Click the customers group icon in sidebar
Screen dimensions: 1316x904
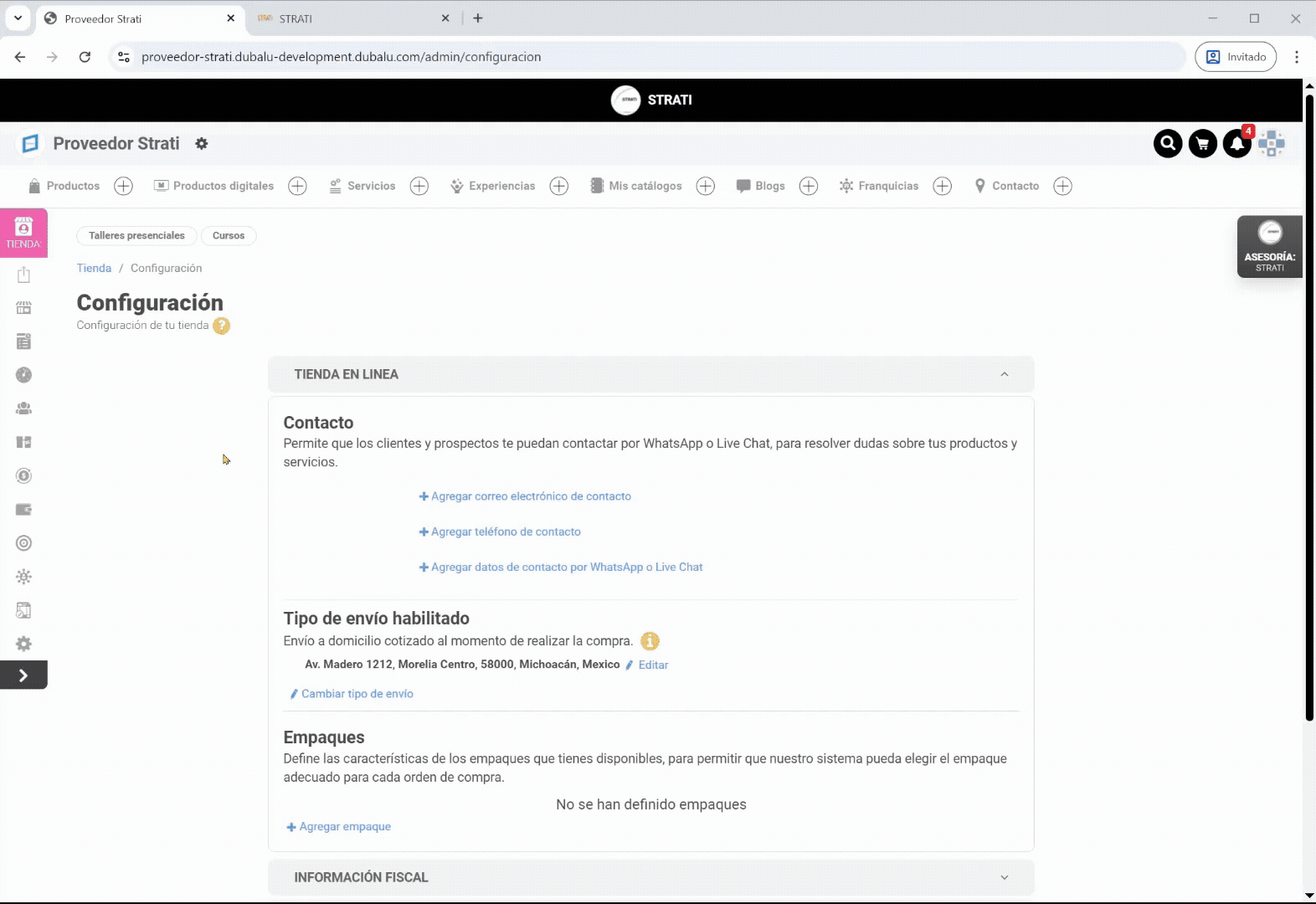tap(23, 408)
